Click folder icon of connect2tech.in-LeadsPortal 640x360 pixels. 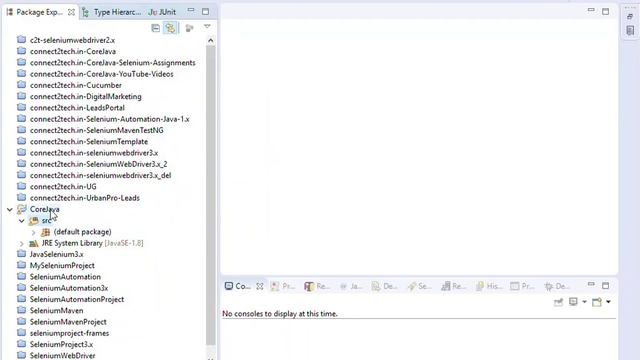(22, 108)
